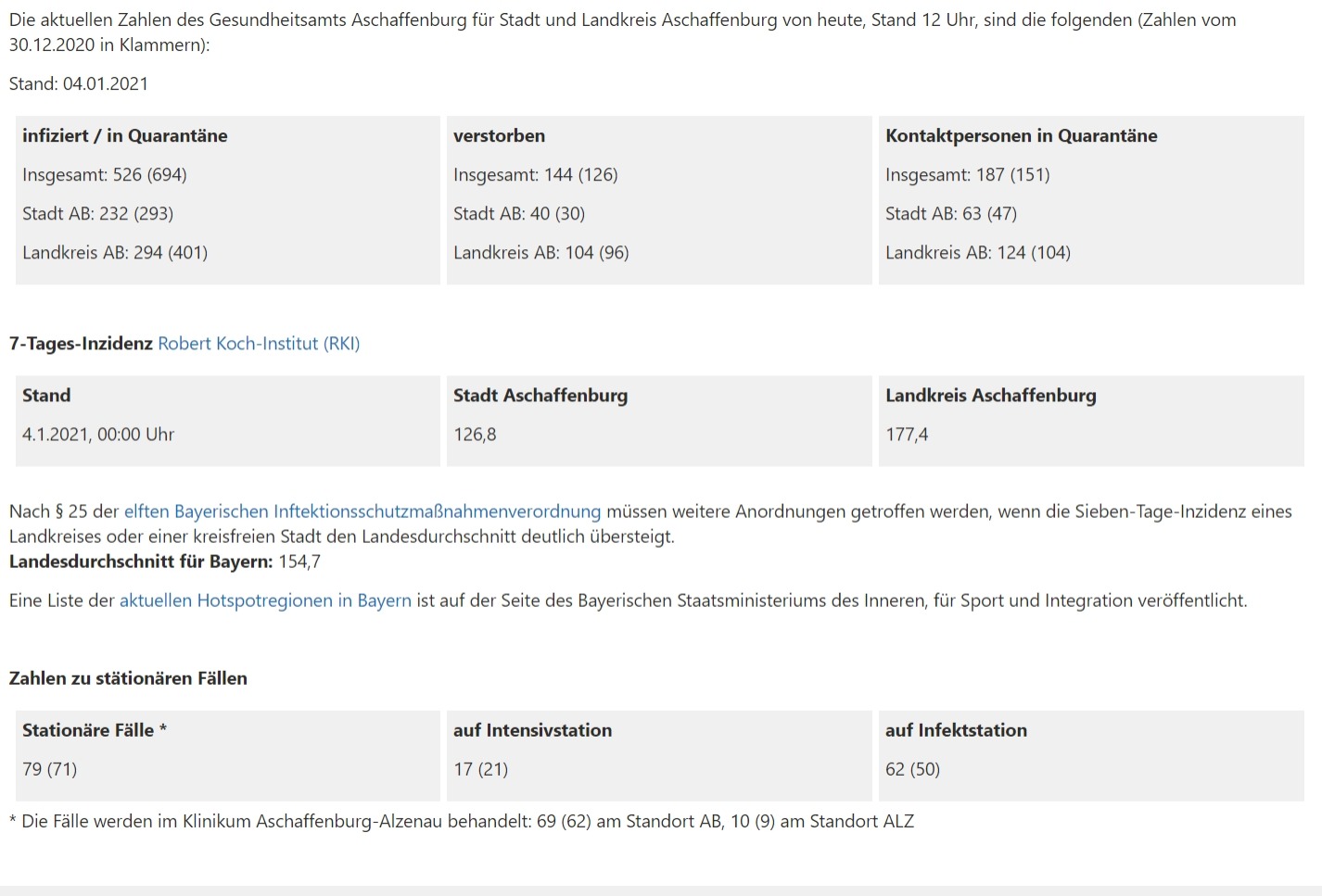1322x896 pixels.
Task: Open the elften Bayerischen Inftektionsschutzmaßnahmenverordnung link
Action: (362, 511)
